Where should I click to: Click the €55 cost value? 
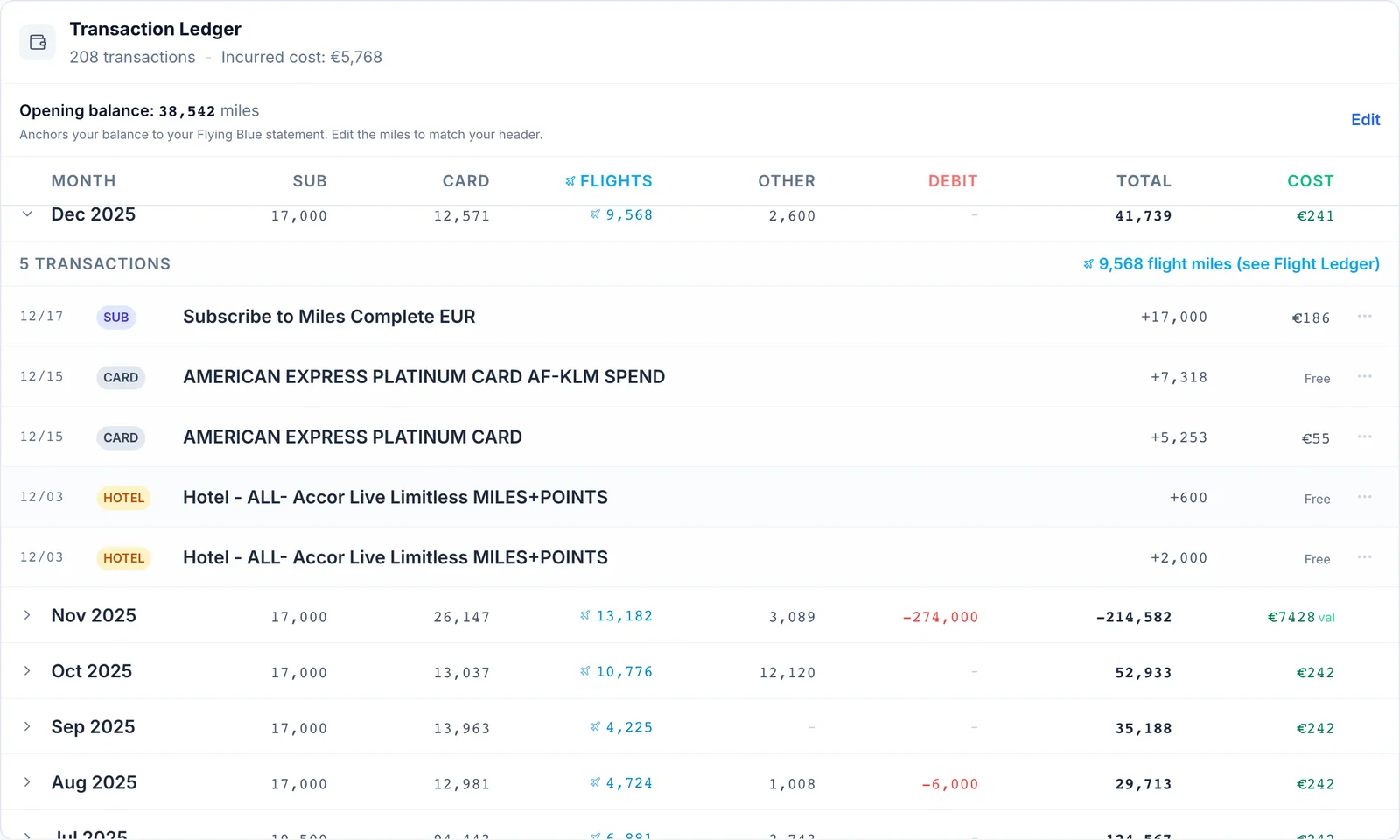(x=1316, y=438)
